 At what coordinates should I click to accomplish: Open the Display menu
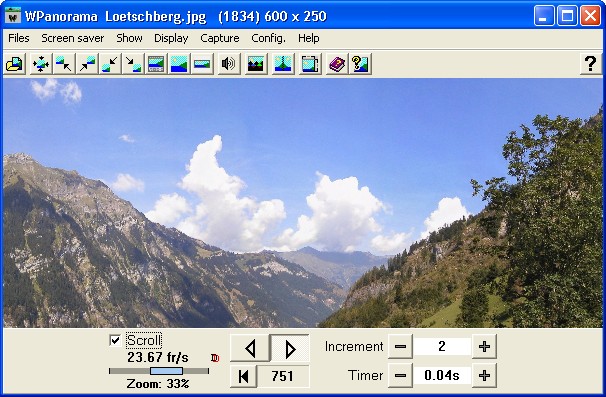[x=171, y=38]
